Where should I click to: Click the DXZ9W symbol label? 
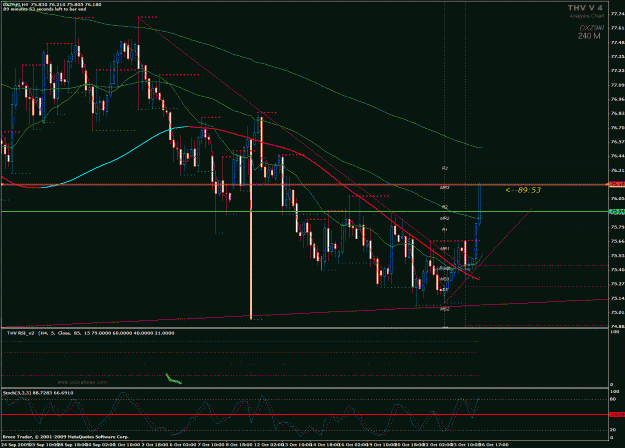point(592,28)
